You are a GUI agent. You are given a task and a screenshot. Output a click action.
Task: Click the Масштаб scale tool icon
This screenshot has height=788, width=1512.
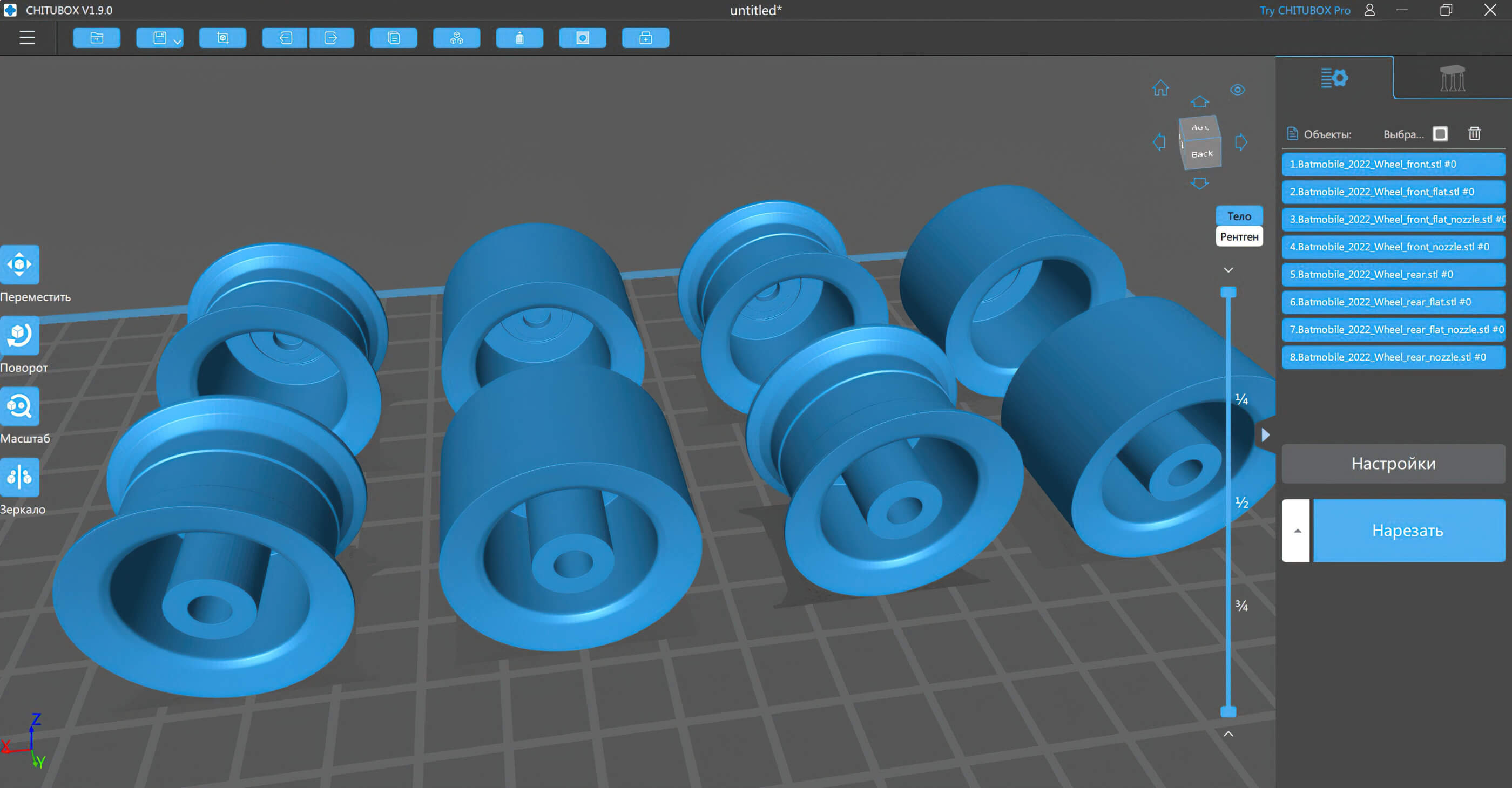point(20,406)
